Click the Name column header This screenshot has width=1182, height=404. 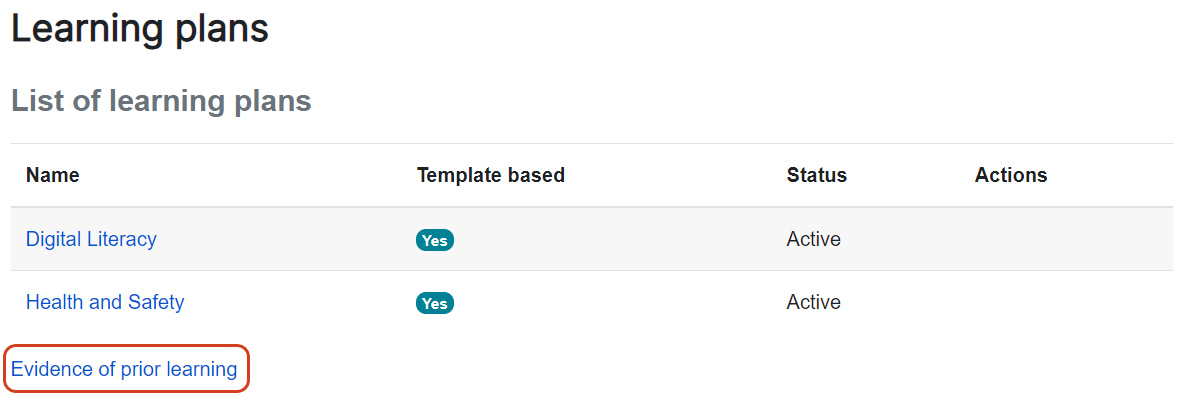click(x=53, y=175)
